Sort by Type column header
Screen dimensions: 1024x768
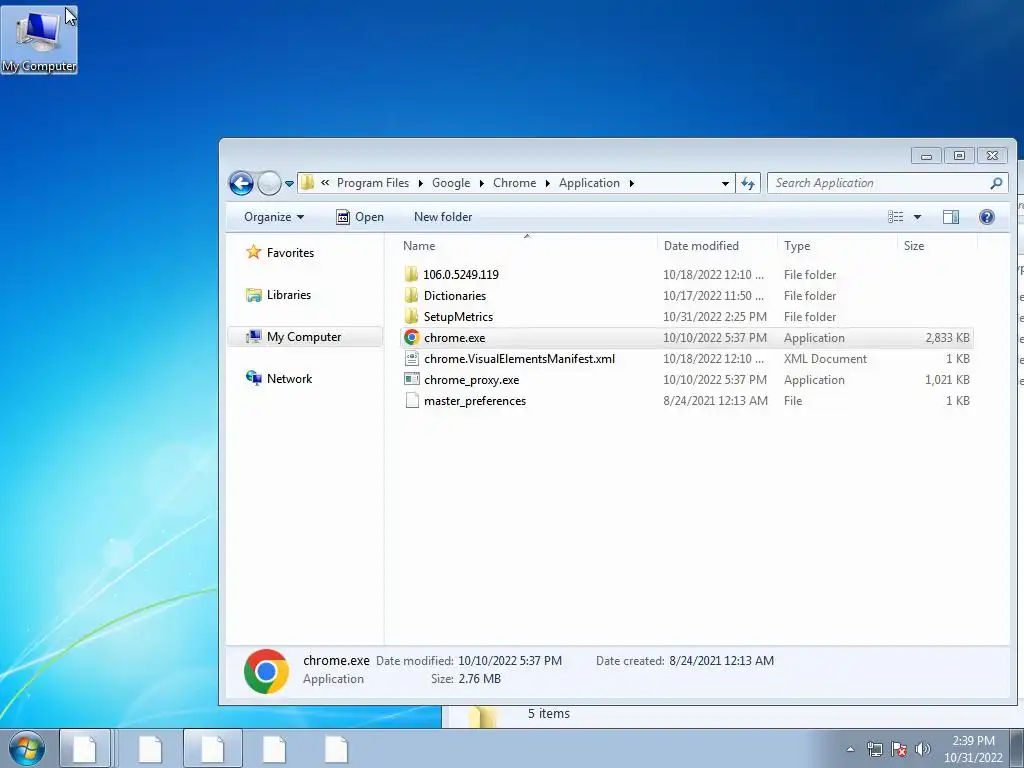point(837,246)
